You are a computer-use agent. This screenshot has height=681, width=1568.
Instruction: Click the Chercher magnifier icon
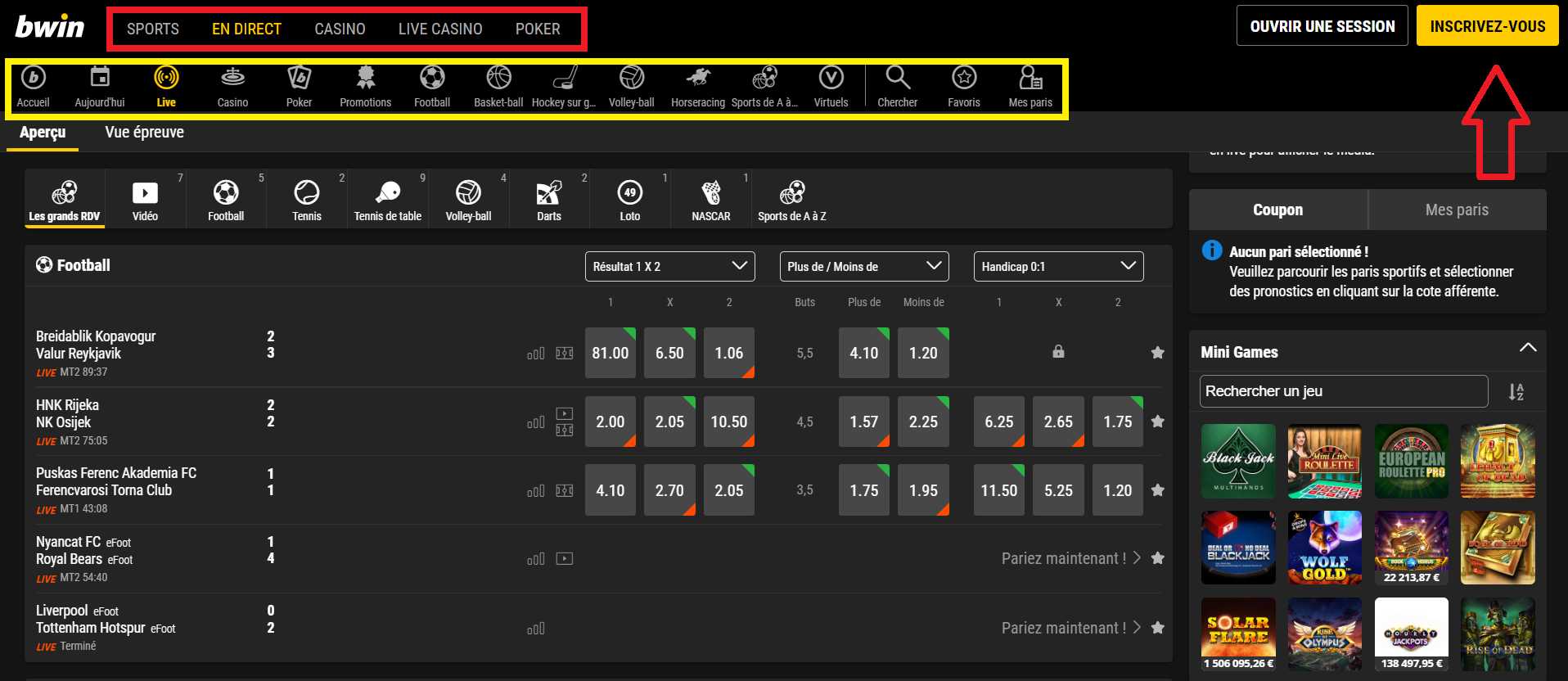(898, 86)
